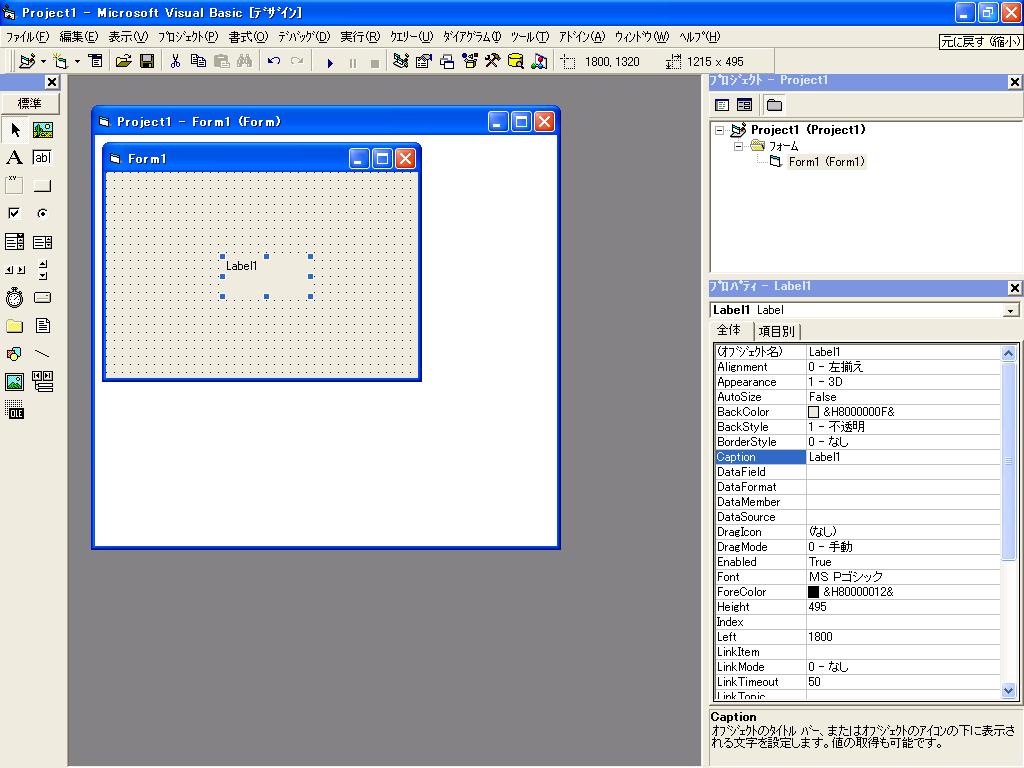Open Add Form dropdown arrow
The width and height of the screenshot is (1024, 768).
pos(77,61)
